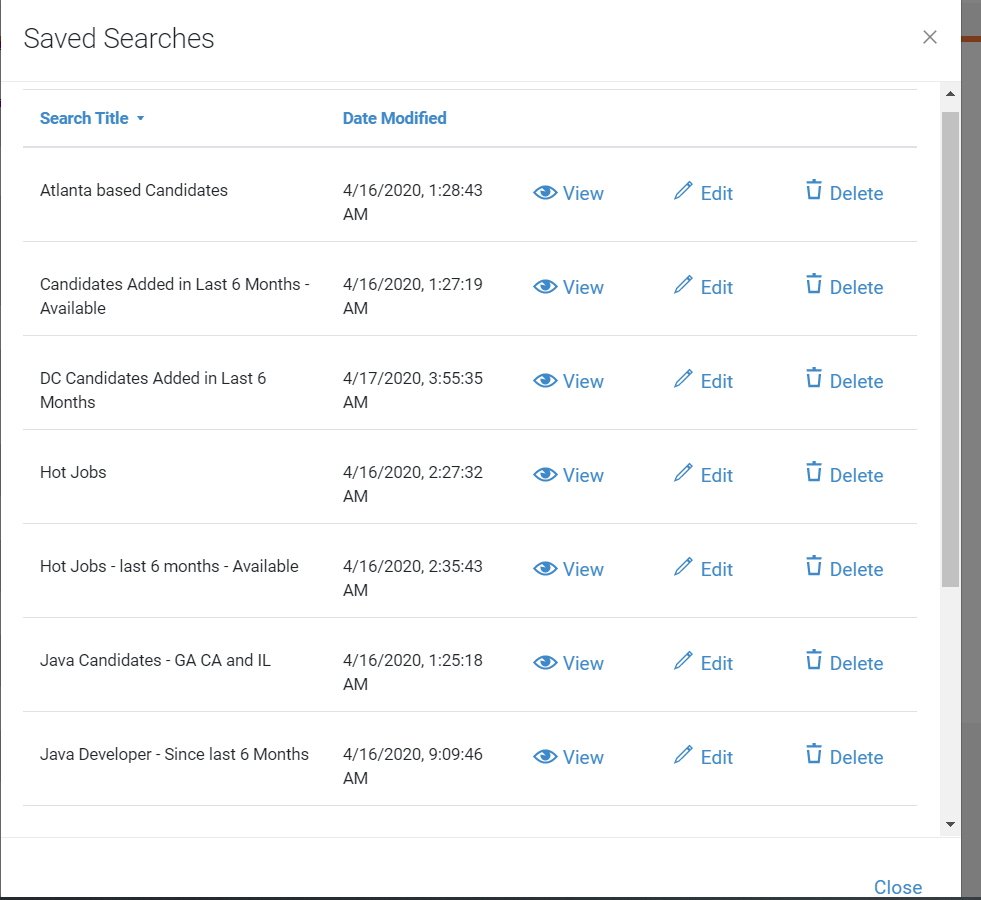Click trash icon for Atlanta based Candidates

(x=814, y=191)
